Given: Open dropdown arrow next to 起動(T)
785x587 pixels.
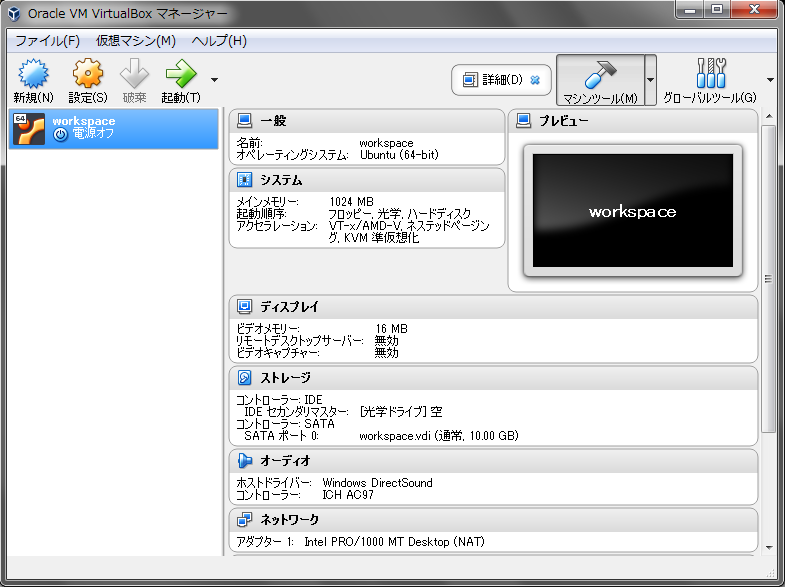Looking at the screenshot, I should 214,80.
